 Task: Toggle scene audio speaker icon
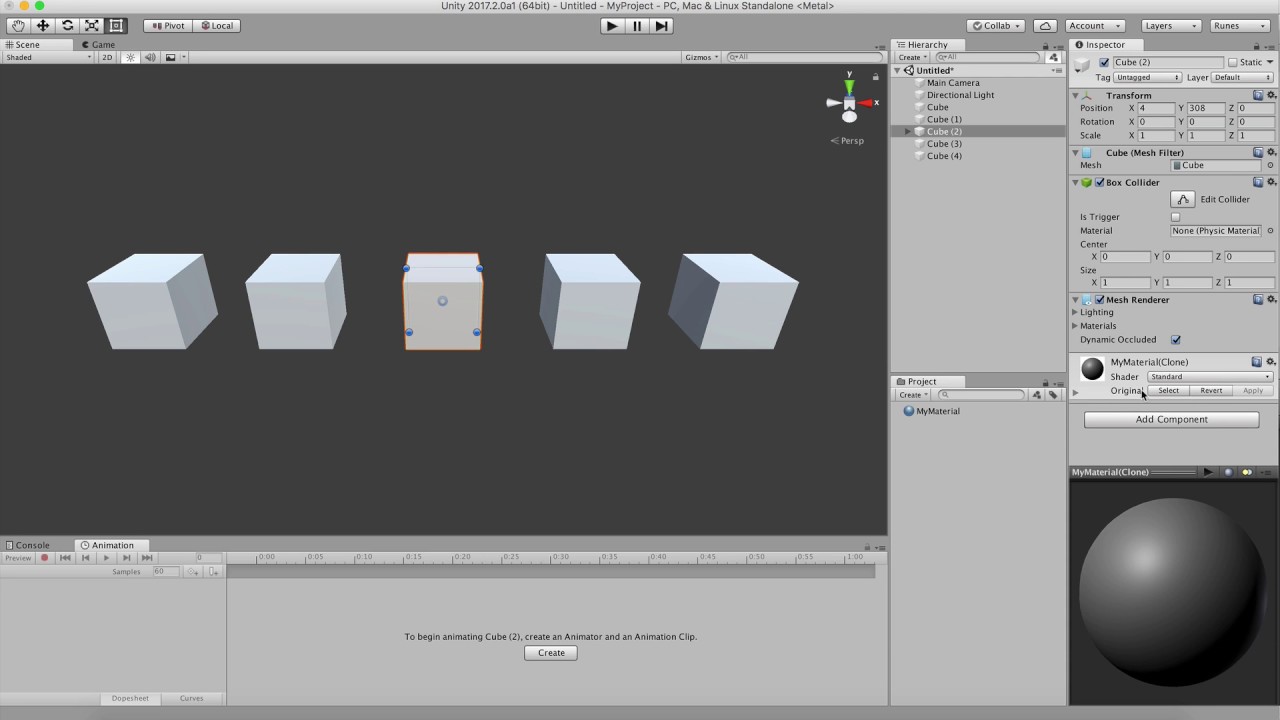[x=150, y=57]
